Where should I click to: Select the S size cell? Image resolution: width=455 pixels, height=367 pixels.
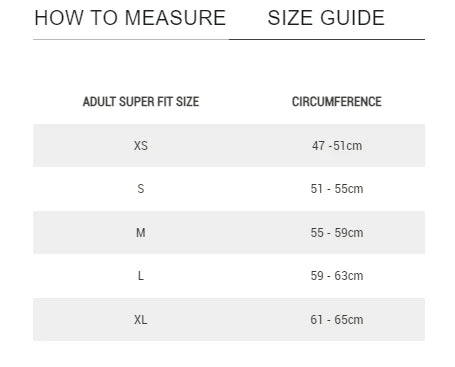coord(141,189)
